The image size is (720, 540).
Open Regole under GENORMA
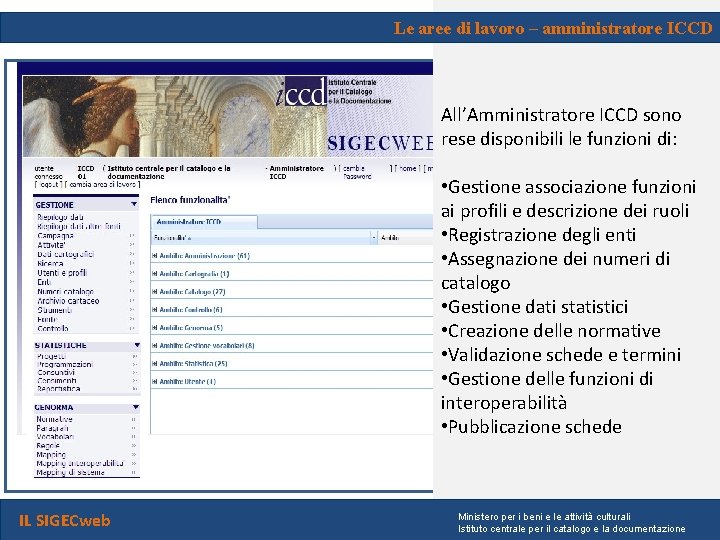coord(48,445)
